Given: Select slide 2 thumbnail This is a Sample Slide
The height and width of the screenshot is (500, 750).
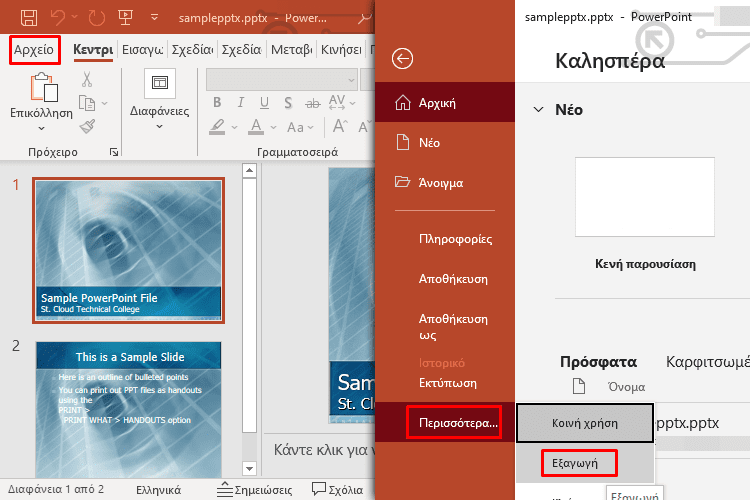Looking at the screenshot, I should click(128, 410).
